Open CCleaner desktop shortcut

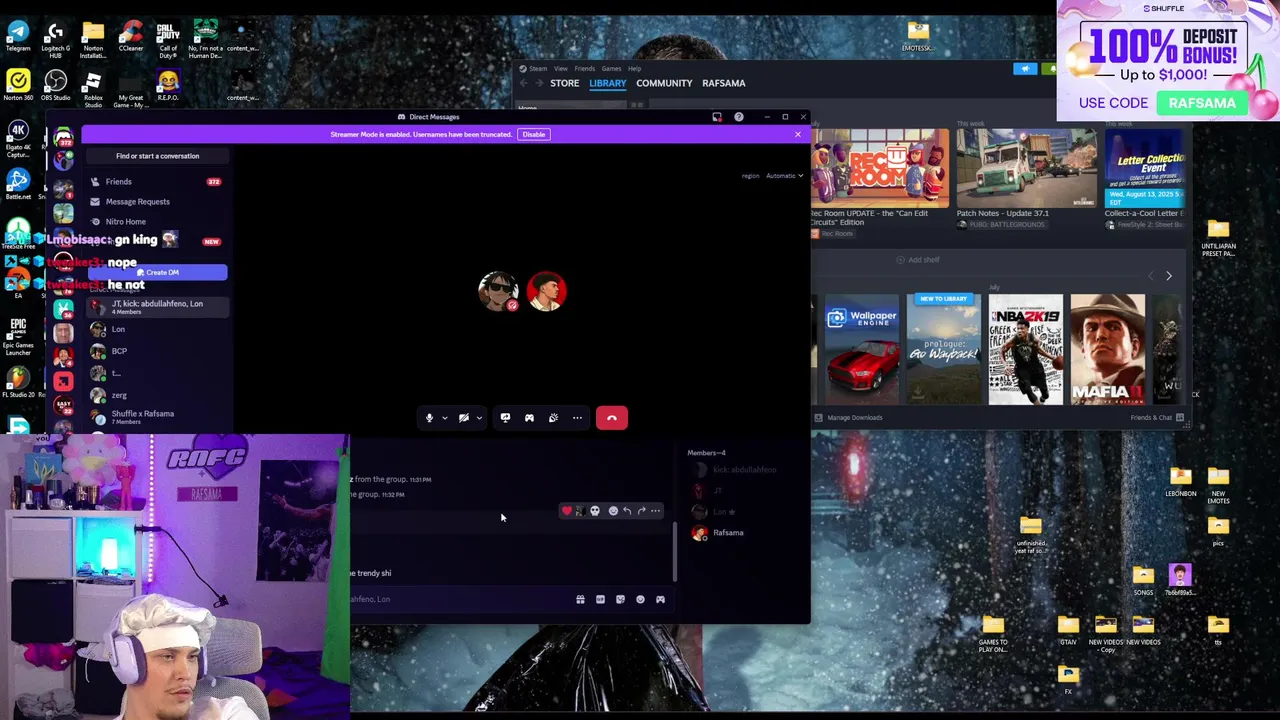(x=131, y=36)
